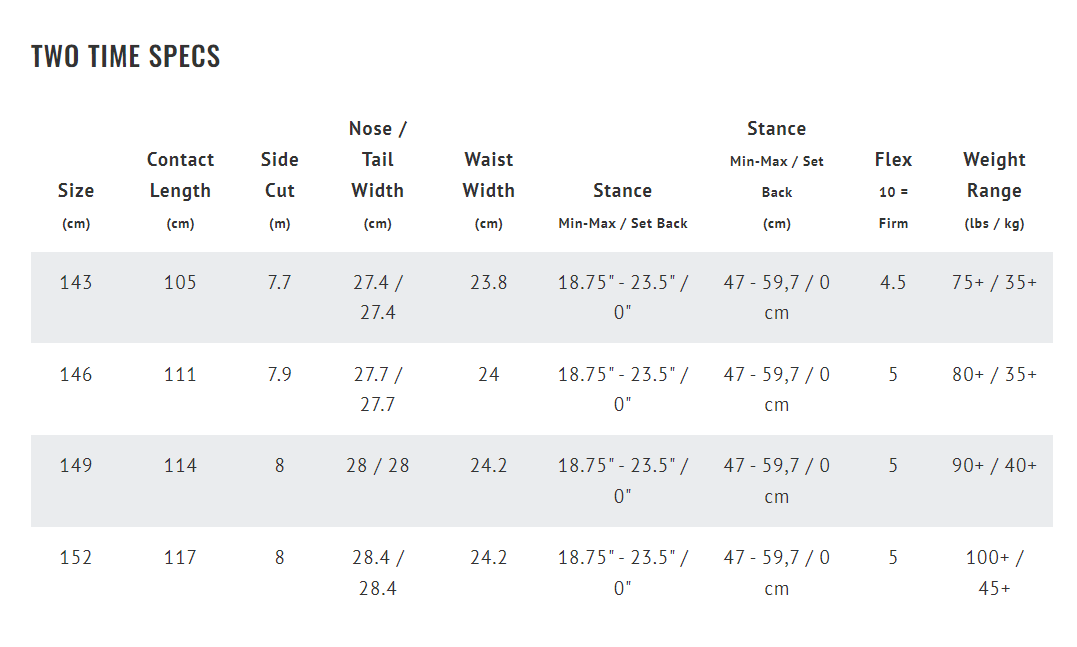Click contact length value 117
Screen dimensions: 1077x647
point(181,558)
